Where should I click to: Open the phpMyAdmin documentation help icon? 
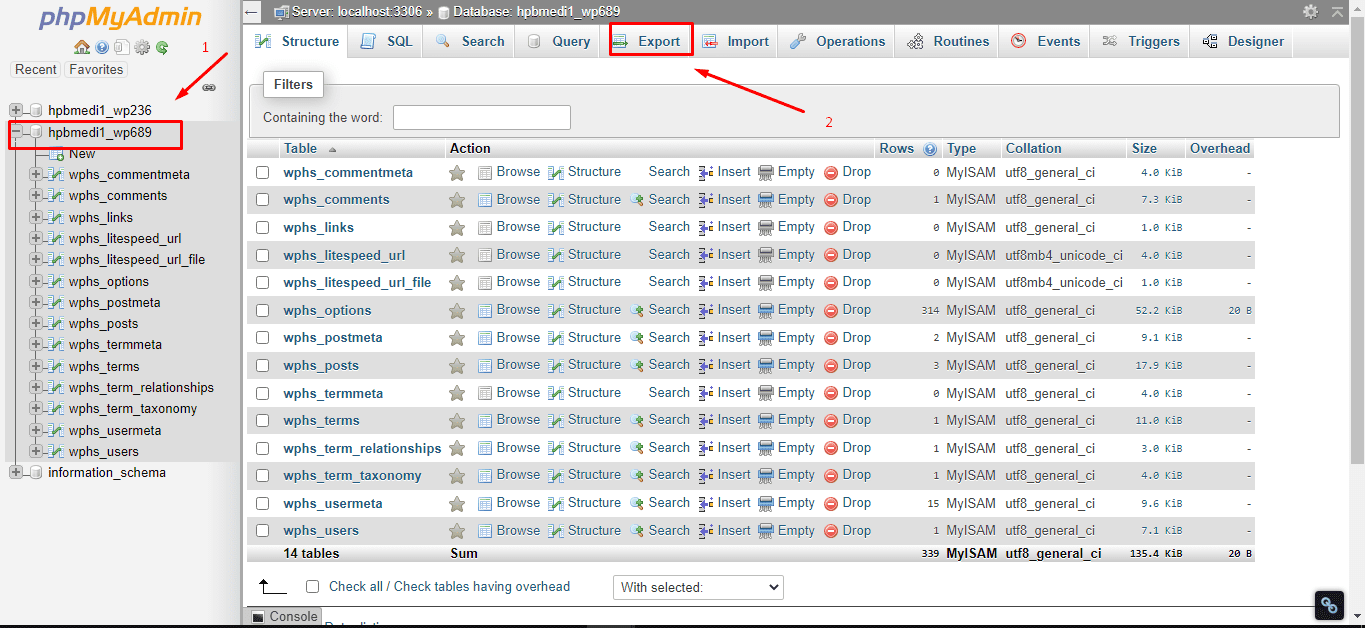(x=102, y=47)
